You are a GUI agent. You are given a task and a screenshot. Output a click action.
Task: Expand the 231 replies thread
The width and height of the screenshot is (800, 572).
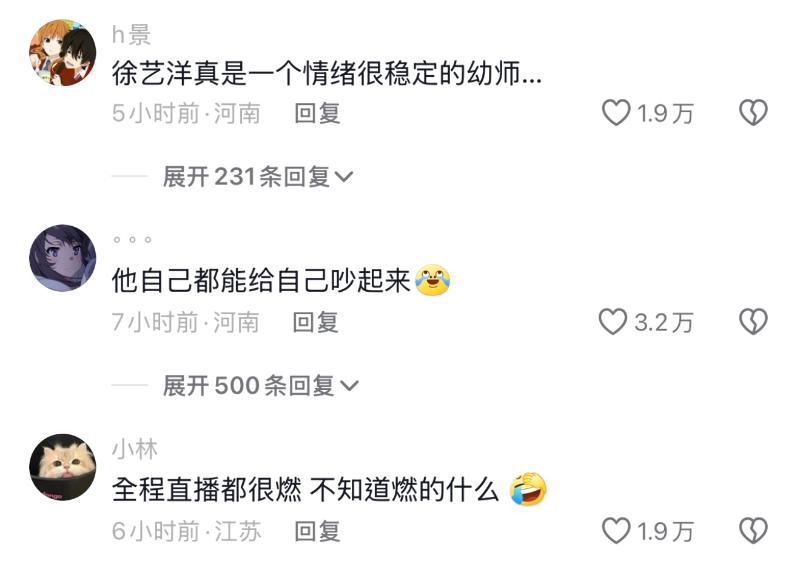(258, 177)
